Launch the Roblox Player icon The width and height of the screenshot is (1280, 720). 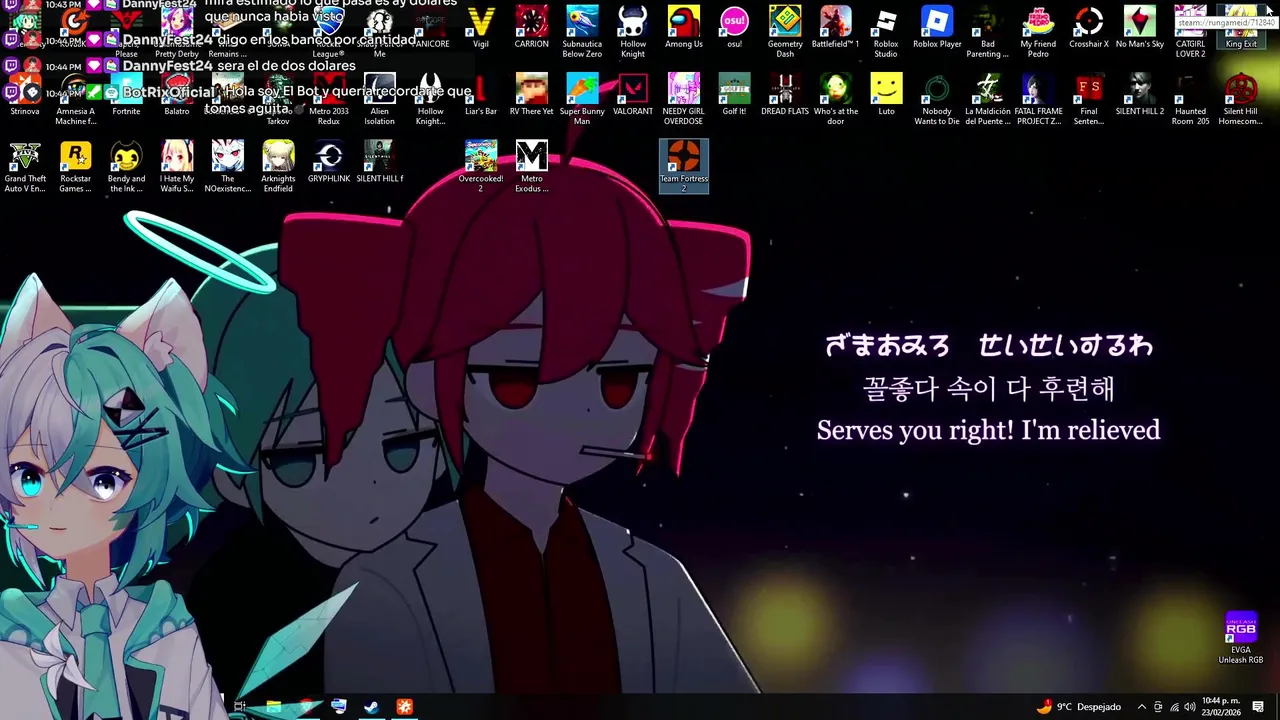tap(937, 28)
